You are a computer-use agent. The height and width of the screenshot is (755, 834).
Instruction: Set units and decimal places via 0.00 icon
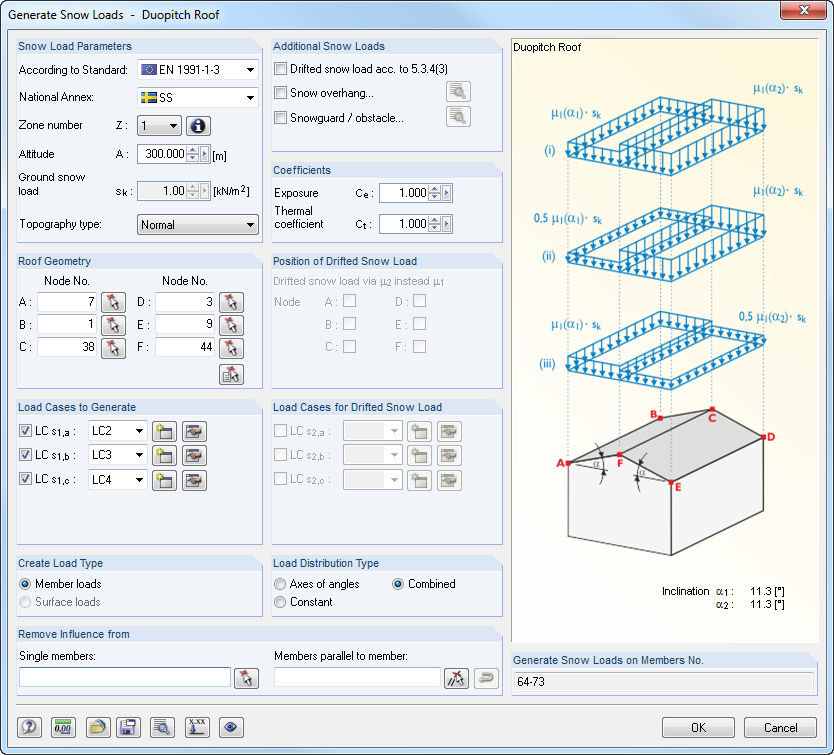(62, 727)
